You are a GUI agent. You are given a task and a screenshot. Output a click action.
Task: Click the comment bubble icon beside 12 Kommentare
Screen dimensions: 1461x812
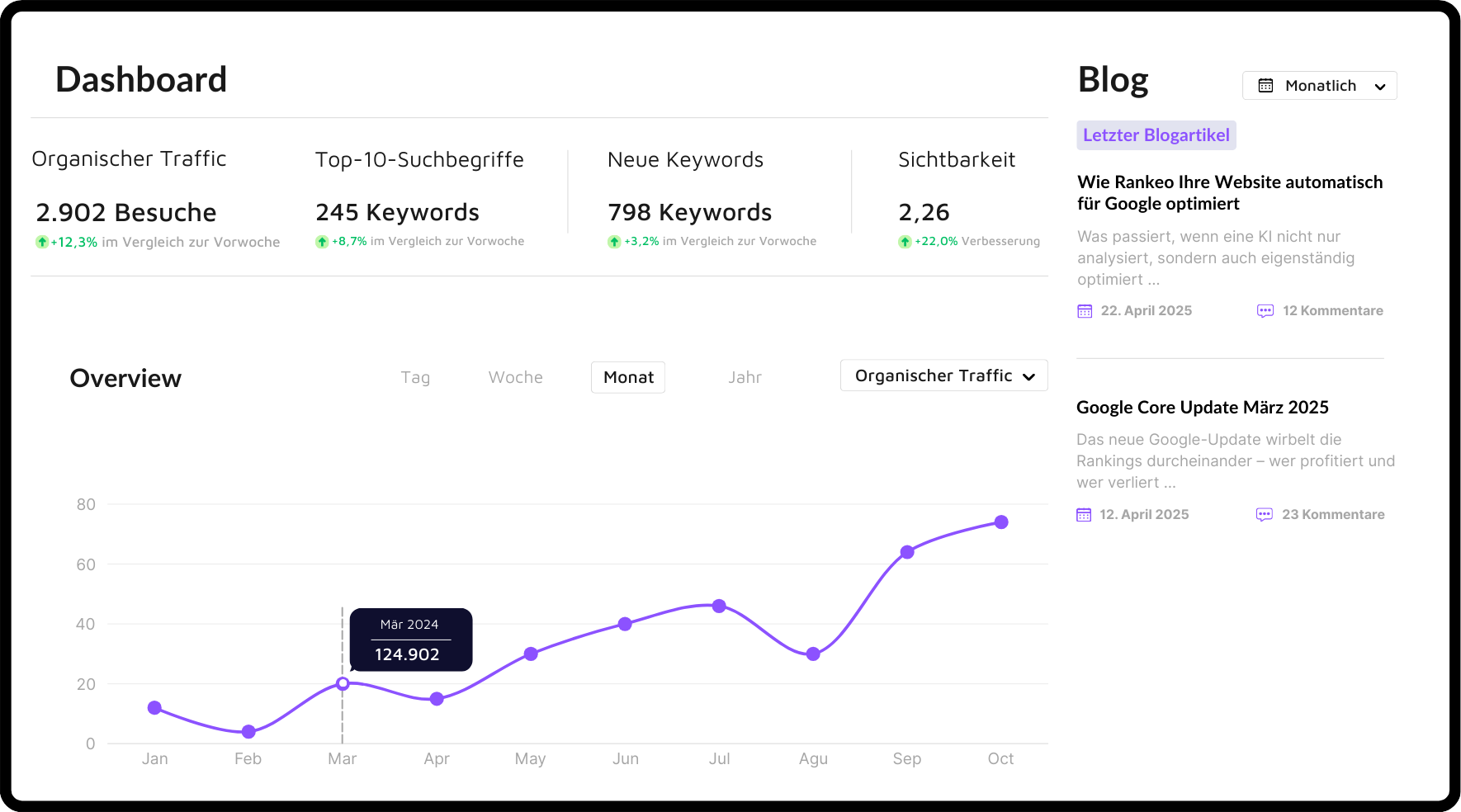tap(1265, 311)
